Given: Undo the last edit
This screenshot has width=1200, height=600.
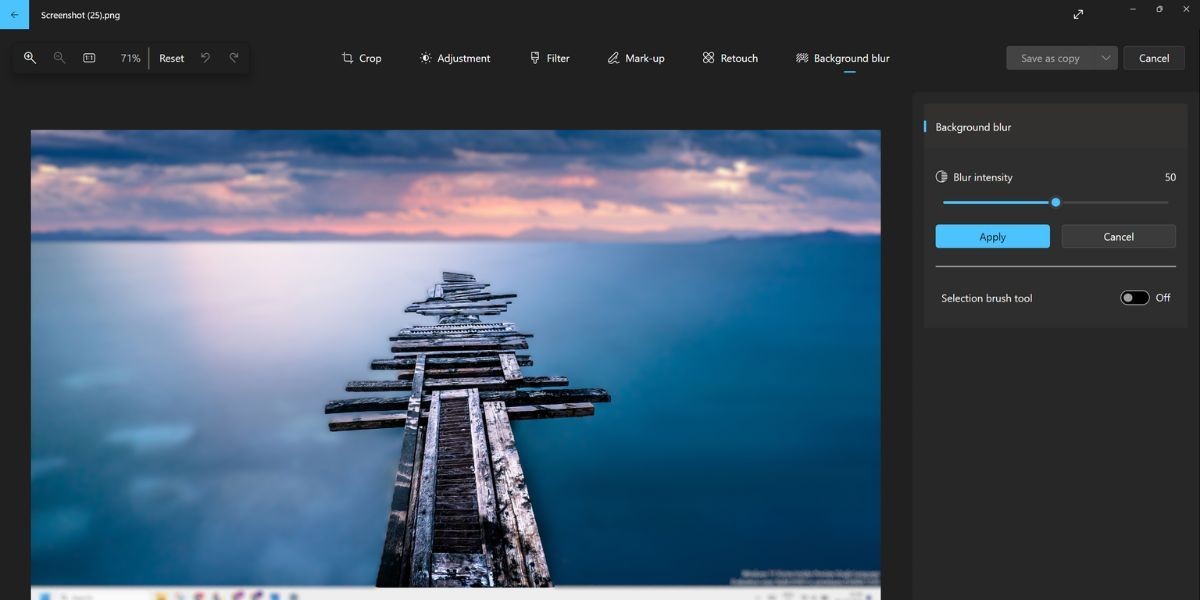Looking at the screenshot, I should (x=205, y=58).
